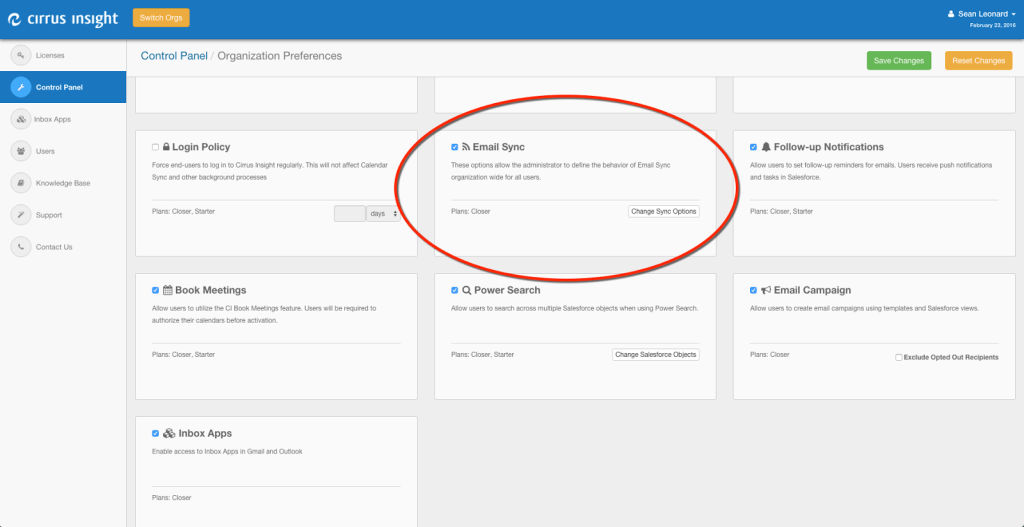Open Knowledge Base in the sidebar

[x=63, y=183]
